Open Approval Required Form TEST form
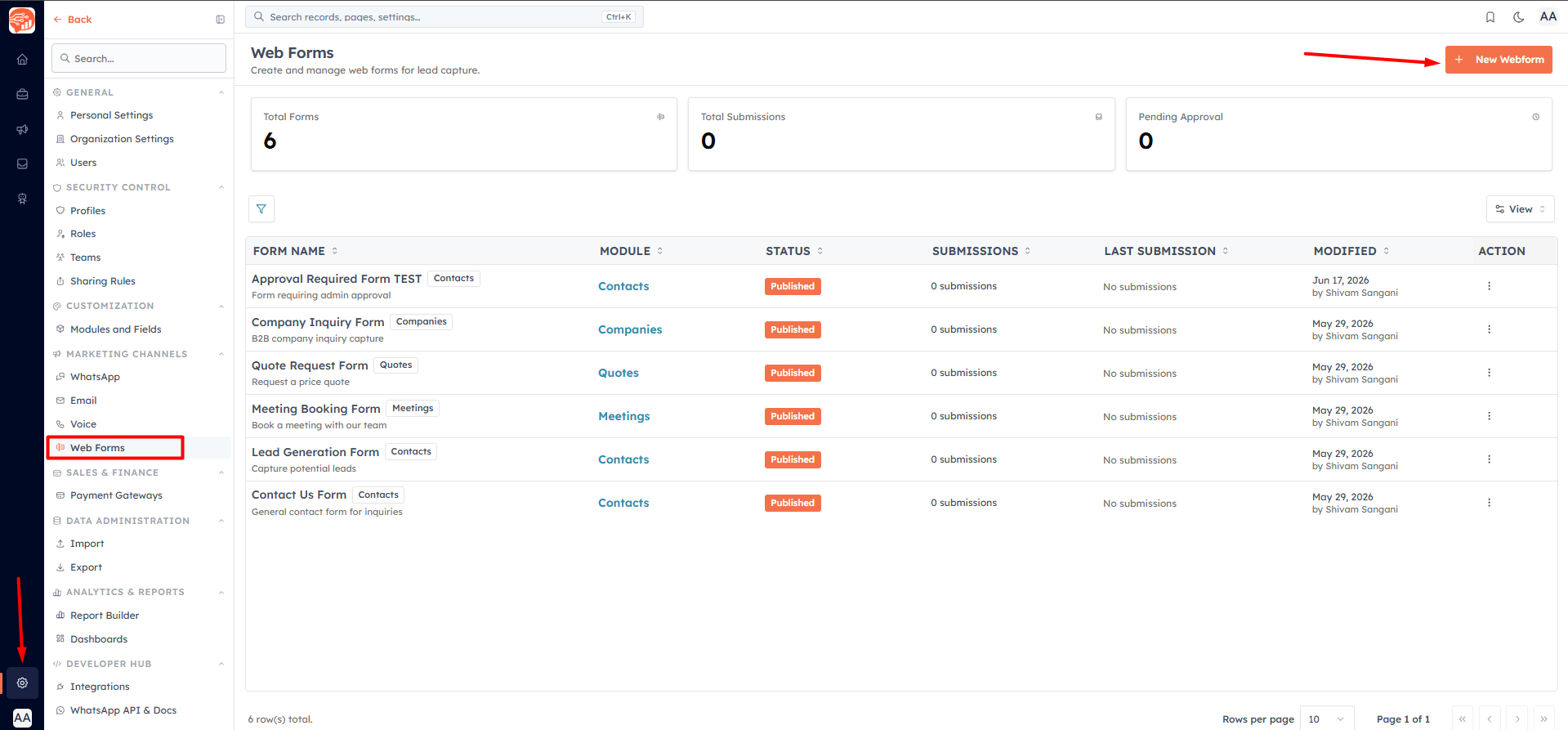Screen dimensions: 1568x730 [337, 279]
